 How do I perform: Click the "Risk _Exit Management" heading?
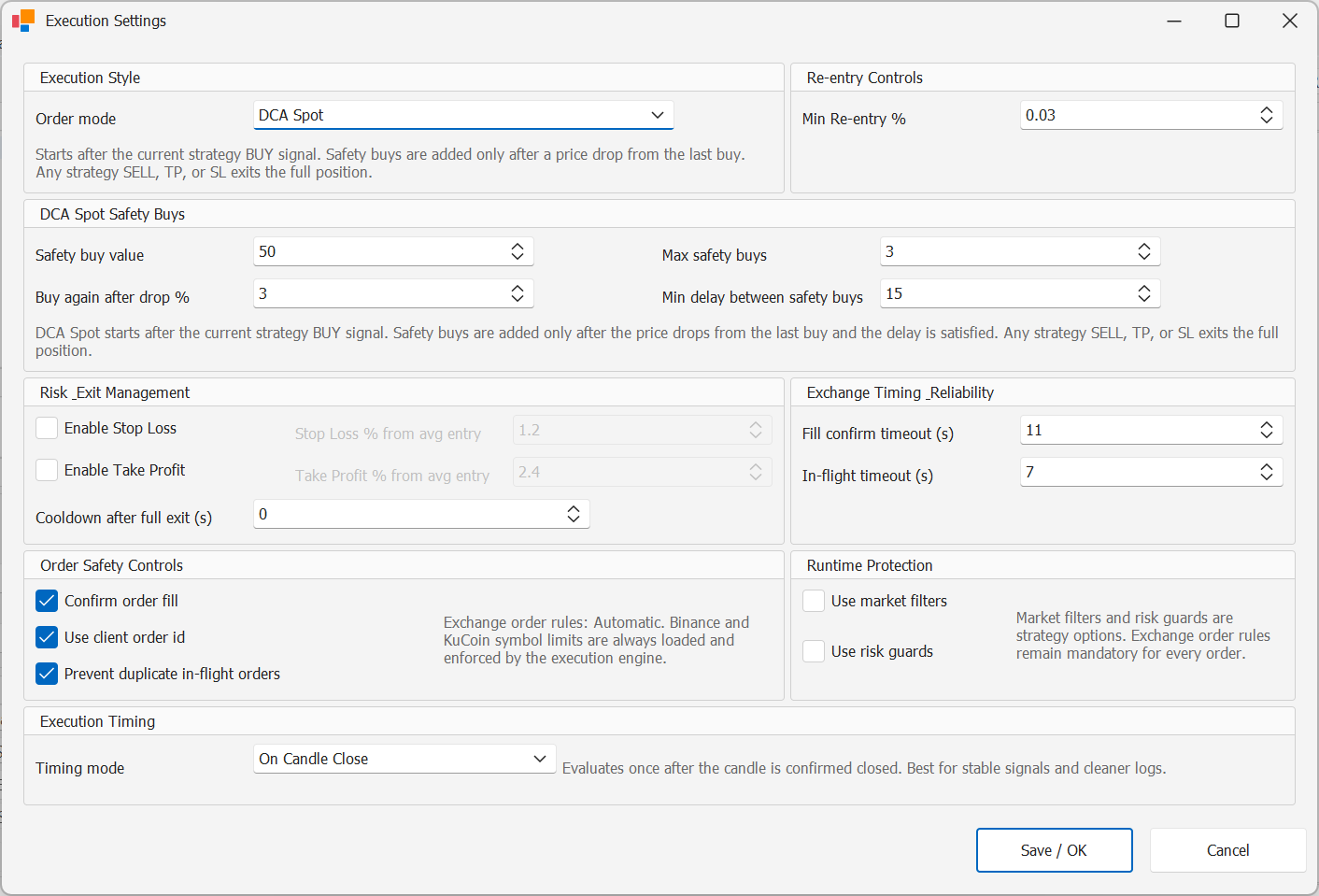pyautogui.click(x=115, y=392)
